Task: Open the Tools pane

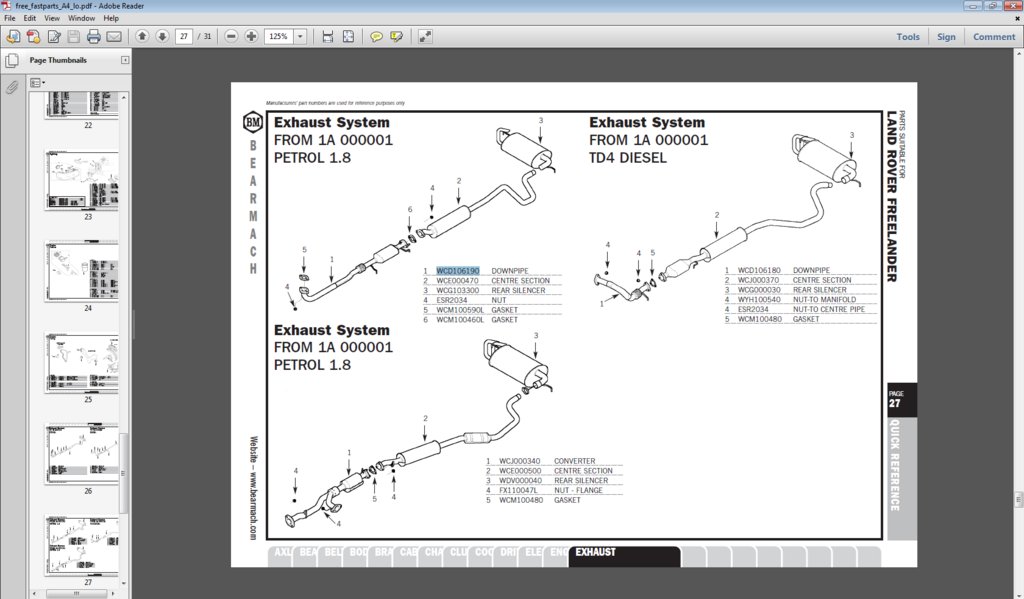Action: [x=908, y=37]
